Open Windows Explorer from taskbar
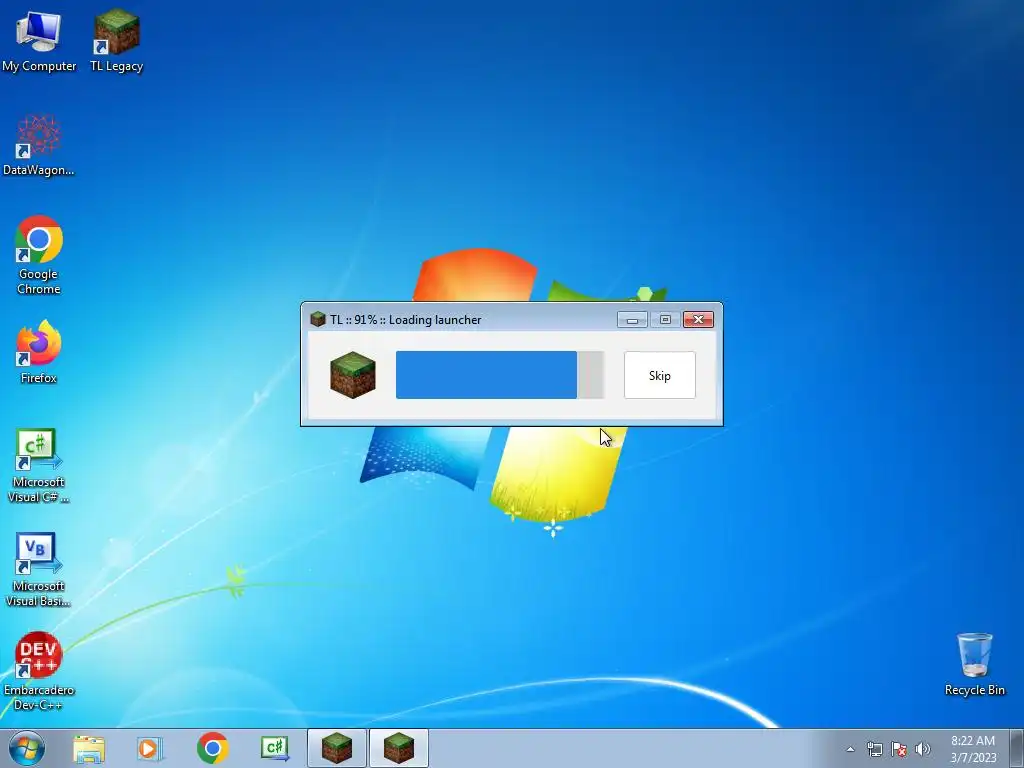 (89, 748)
